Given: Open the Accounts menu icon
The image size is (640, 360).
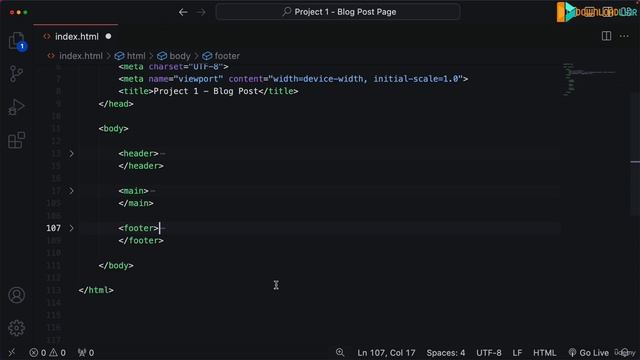Looking at the screenshot, I should pyautogui.click(x=16, y=295).
